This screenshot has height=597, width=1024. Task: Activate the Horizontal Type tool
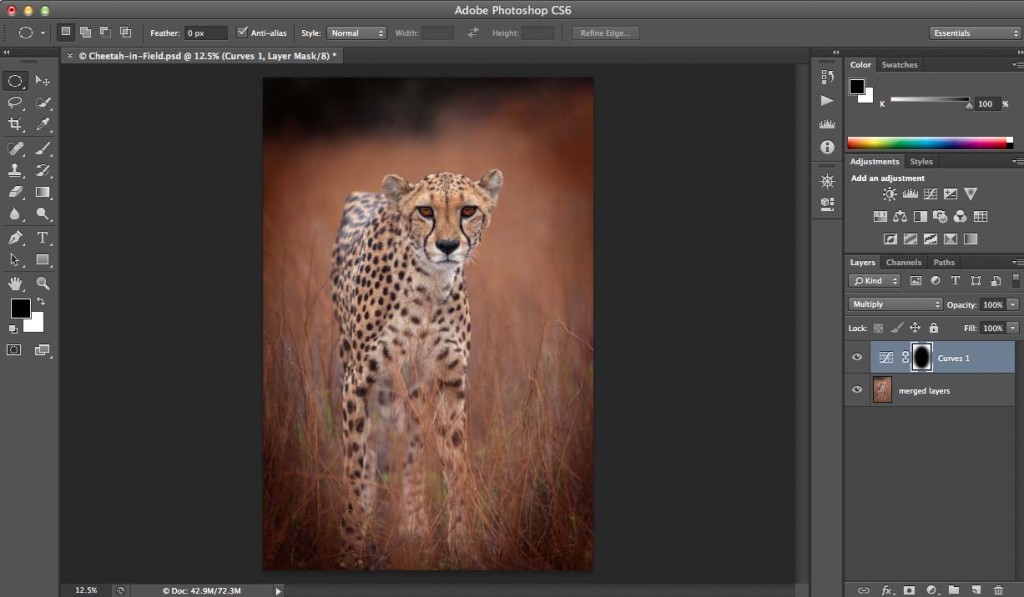pos(43,237)
